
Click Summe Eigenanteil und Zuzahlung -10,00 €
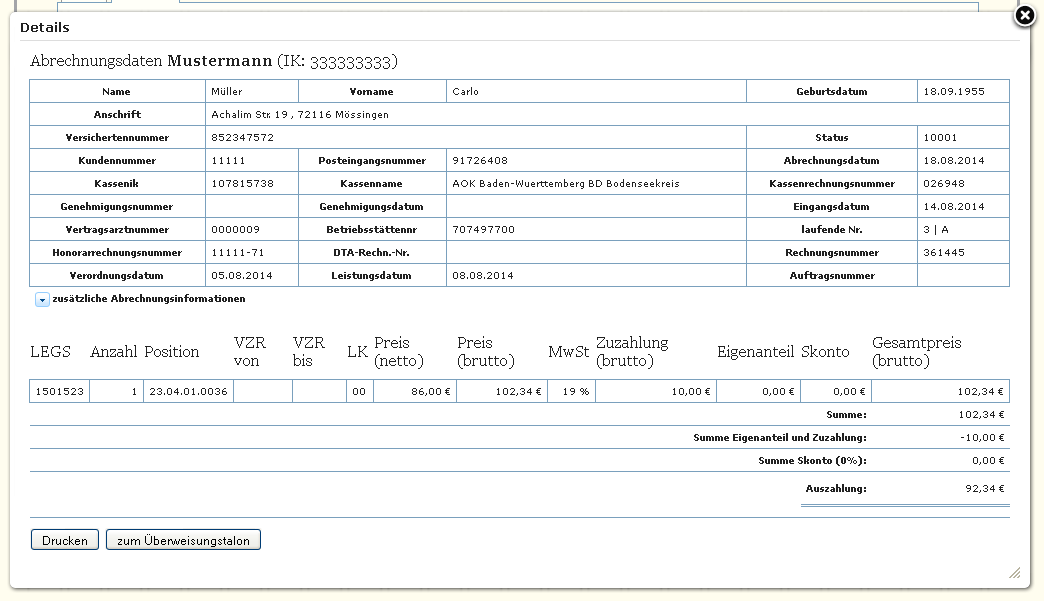click(x=982, y=438)
